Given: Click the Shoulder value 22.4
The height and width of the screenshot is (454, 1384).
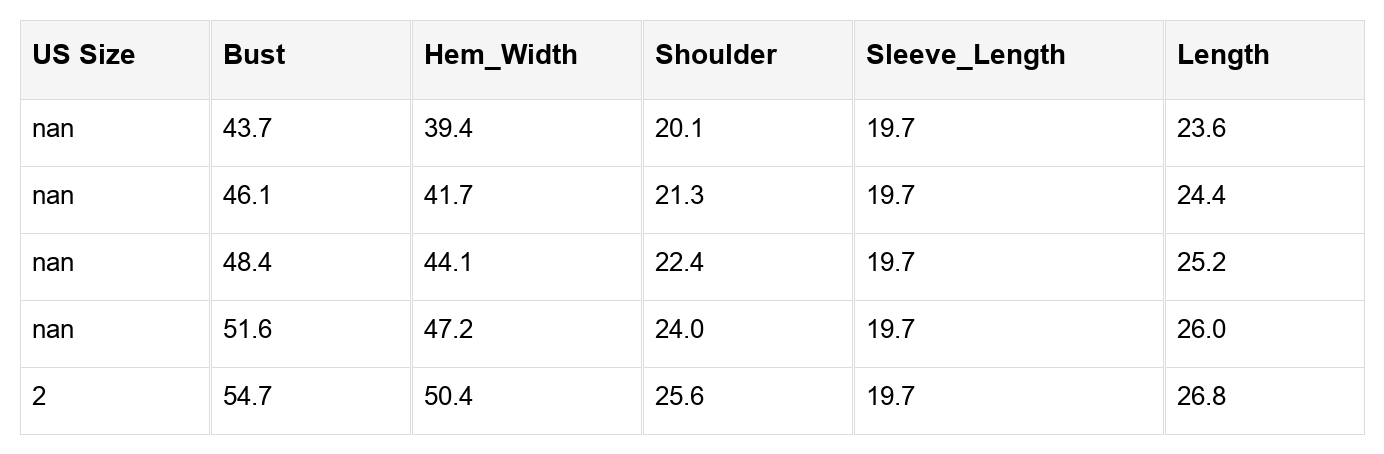Looking at the screenshot, I should (x=679, y=263).
